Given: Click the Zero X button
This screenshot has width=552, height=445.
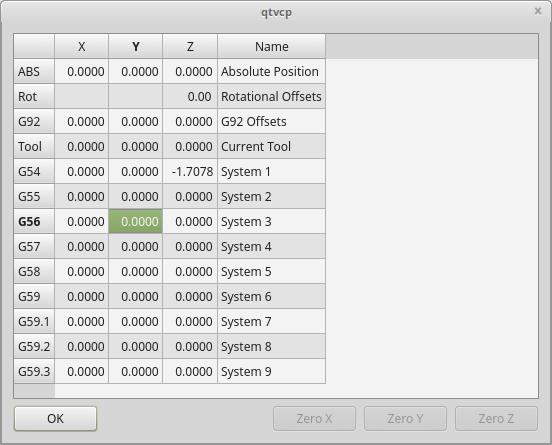Looking at the screenshot, I should coord(314,419).
